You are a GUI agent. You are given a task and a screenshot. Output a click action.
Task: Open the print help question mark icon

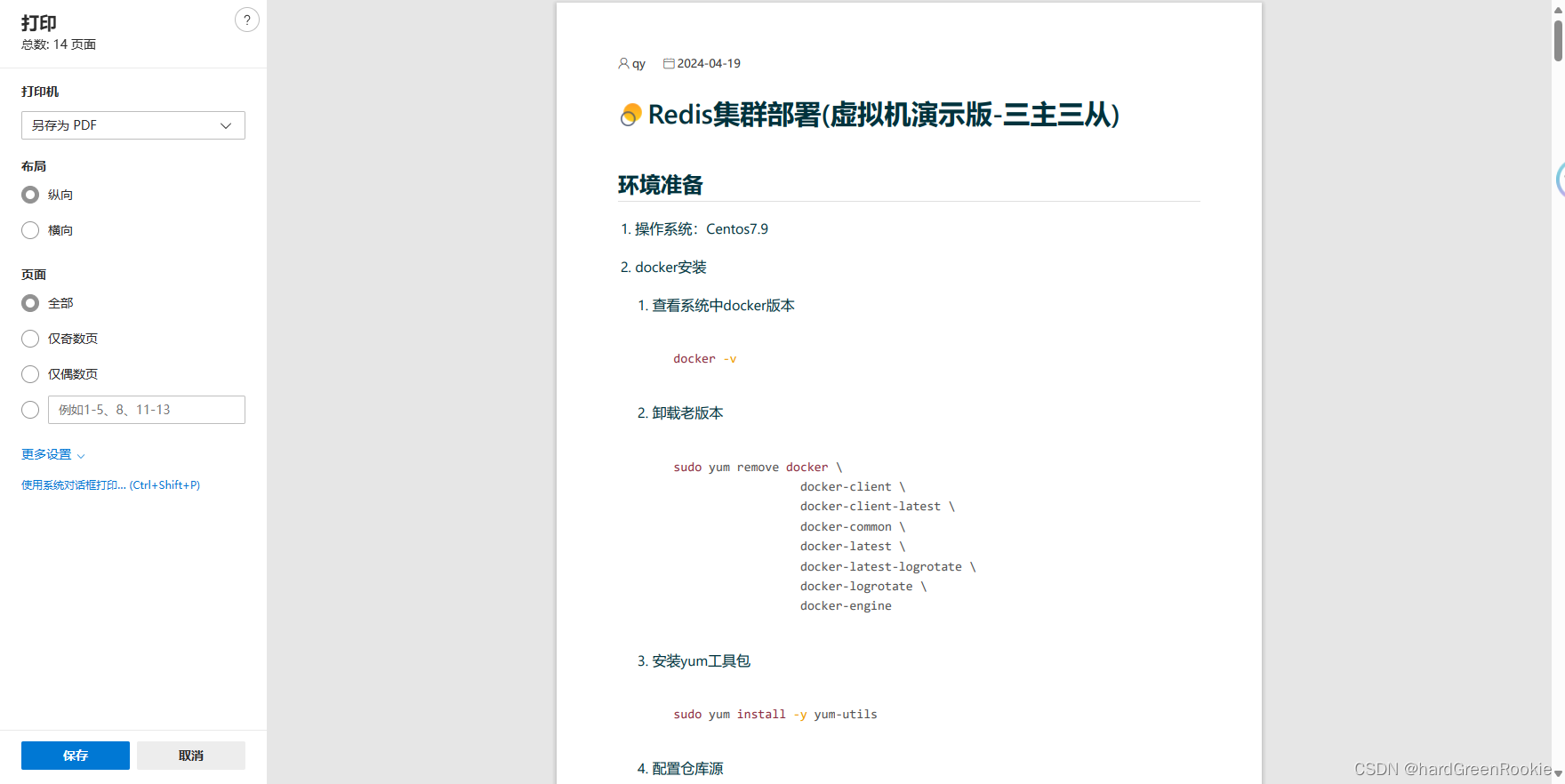pos(247,20)
